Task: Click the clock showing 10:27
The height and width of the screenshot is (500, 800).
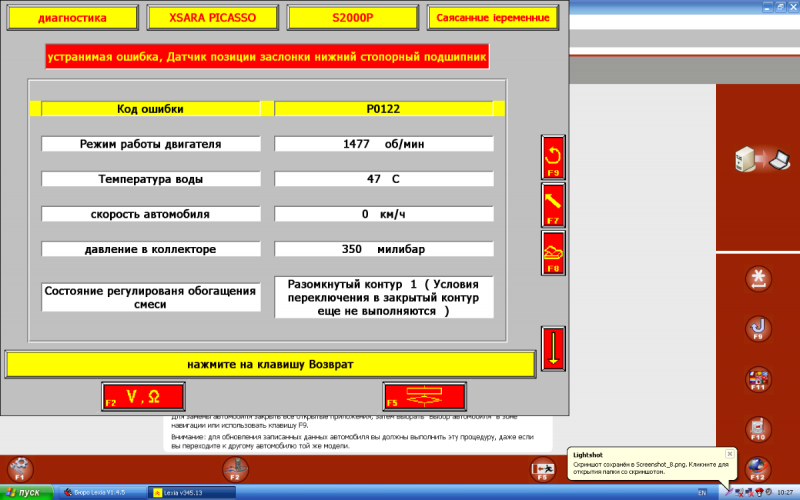Action: coord(785,492)
